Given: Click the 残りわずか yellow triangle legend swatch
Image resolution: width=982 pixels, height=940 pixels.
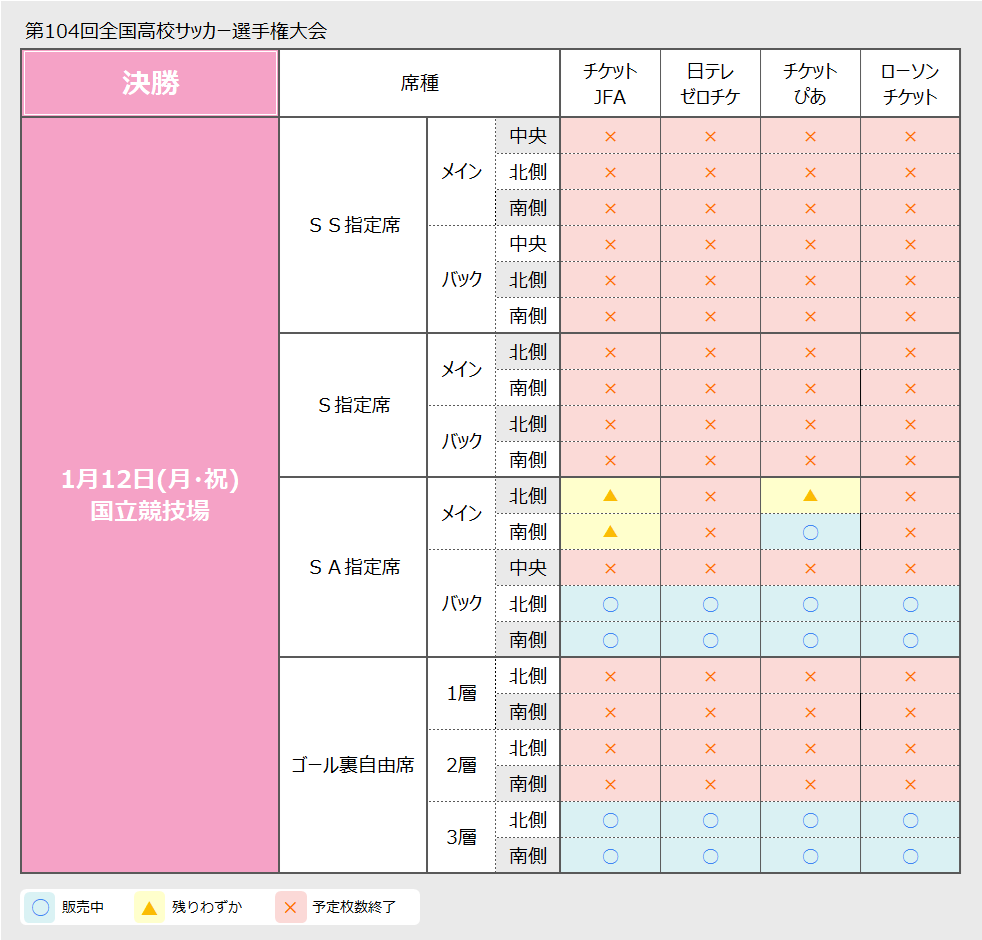Looking at the screenshot, I should [149, 908].
